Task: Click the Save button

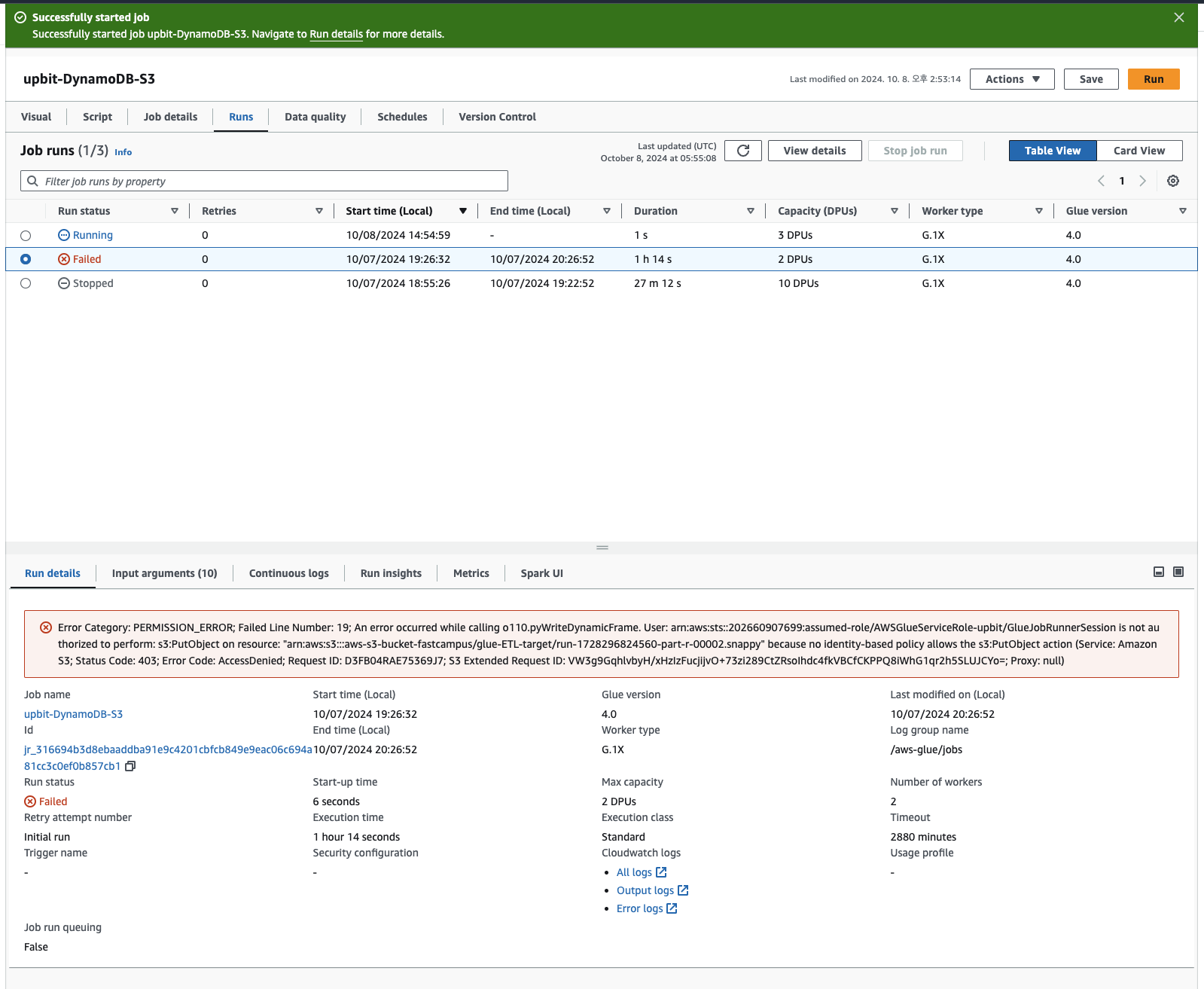Action: 1091,79
